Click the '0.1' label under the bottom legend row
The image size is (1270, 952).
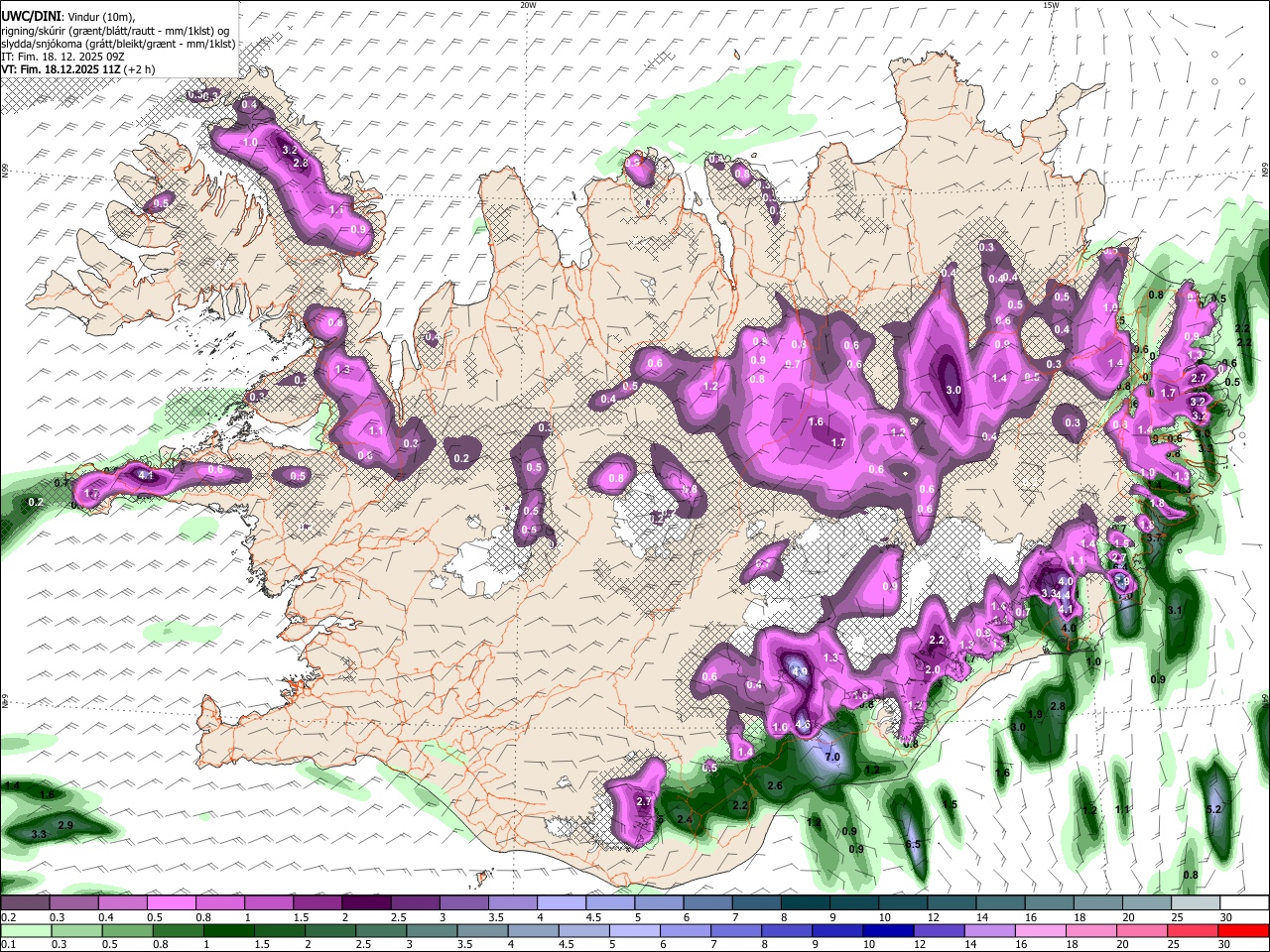click(x=8, y=946)
